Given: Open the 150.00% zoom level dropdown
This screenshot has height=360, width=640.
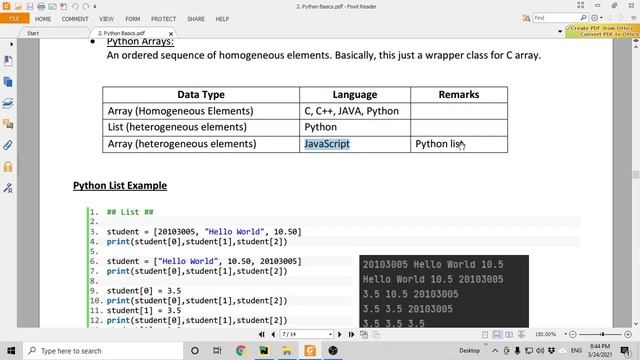Looking at the screenshot, I should point(565,334).
